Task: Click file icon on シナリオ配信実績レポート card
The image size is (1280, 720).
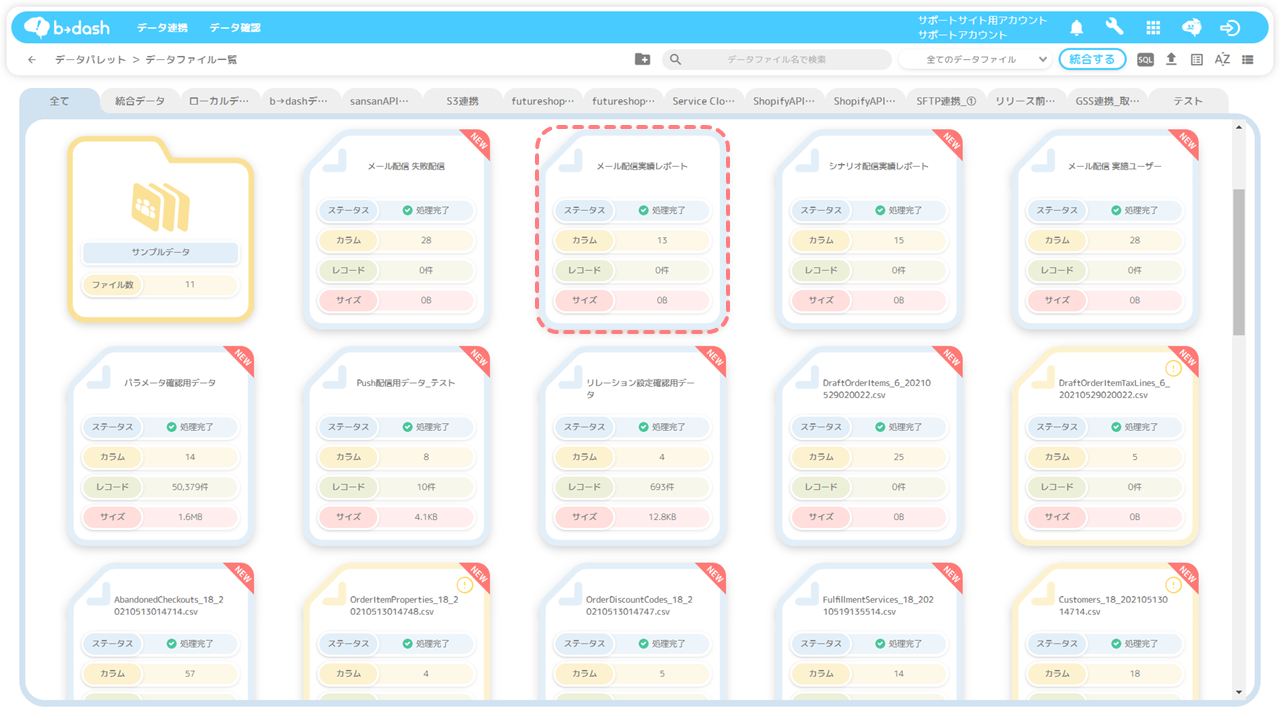Action: [807, 160]
